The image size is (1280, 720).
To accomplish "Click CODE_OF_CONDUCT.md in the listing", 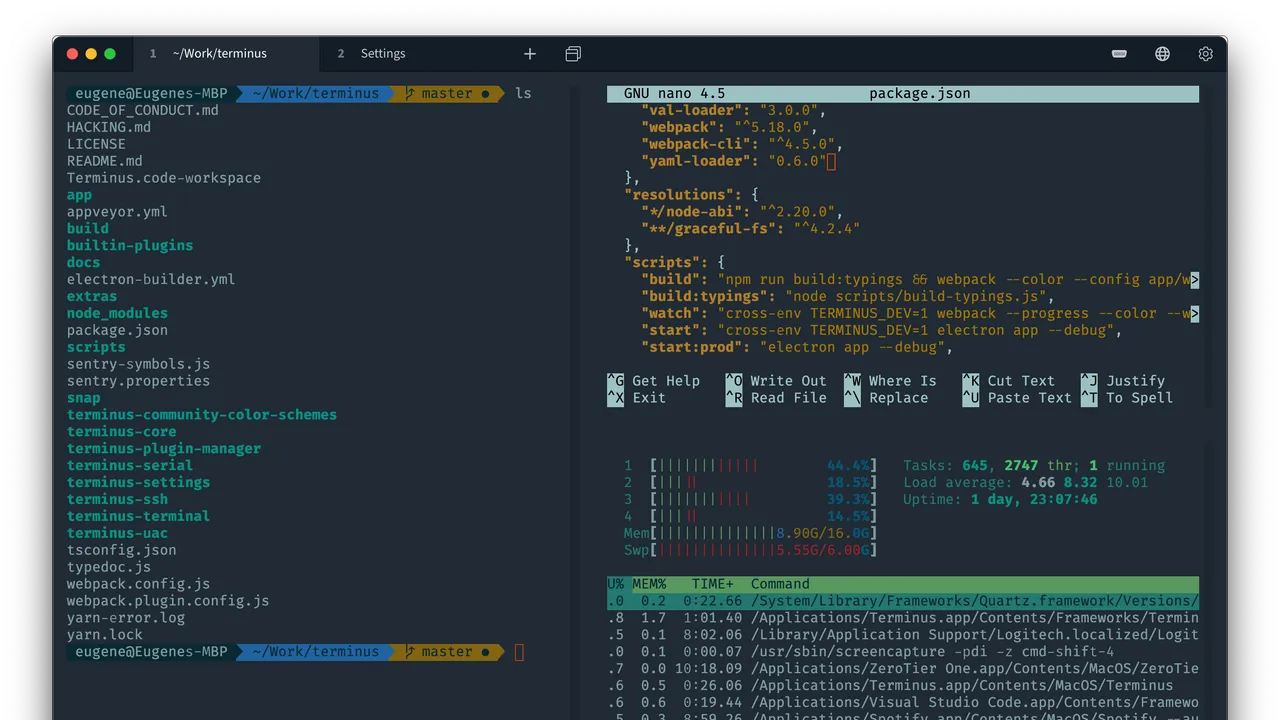I will [x=142, y=110].
